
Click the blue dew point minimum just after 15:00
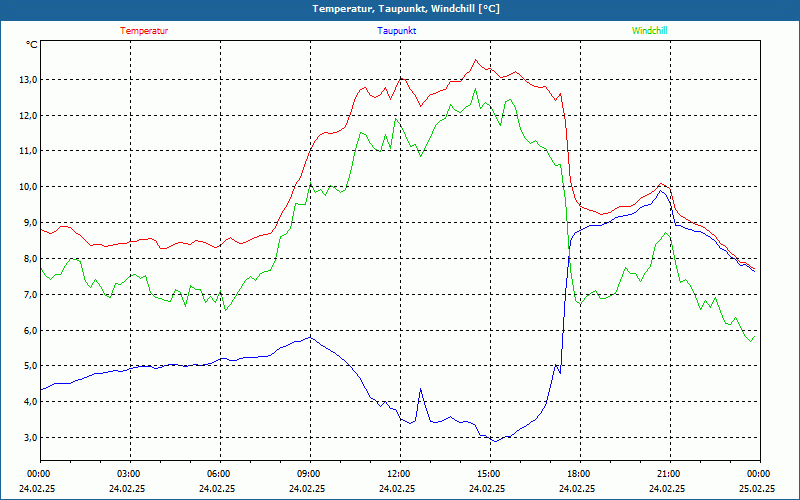point(495,441)
